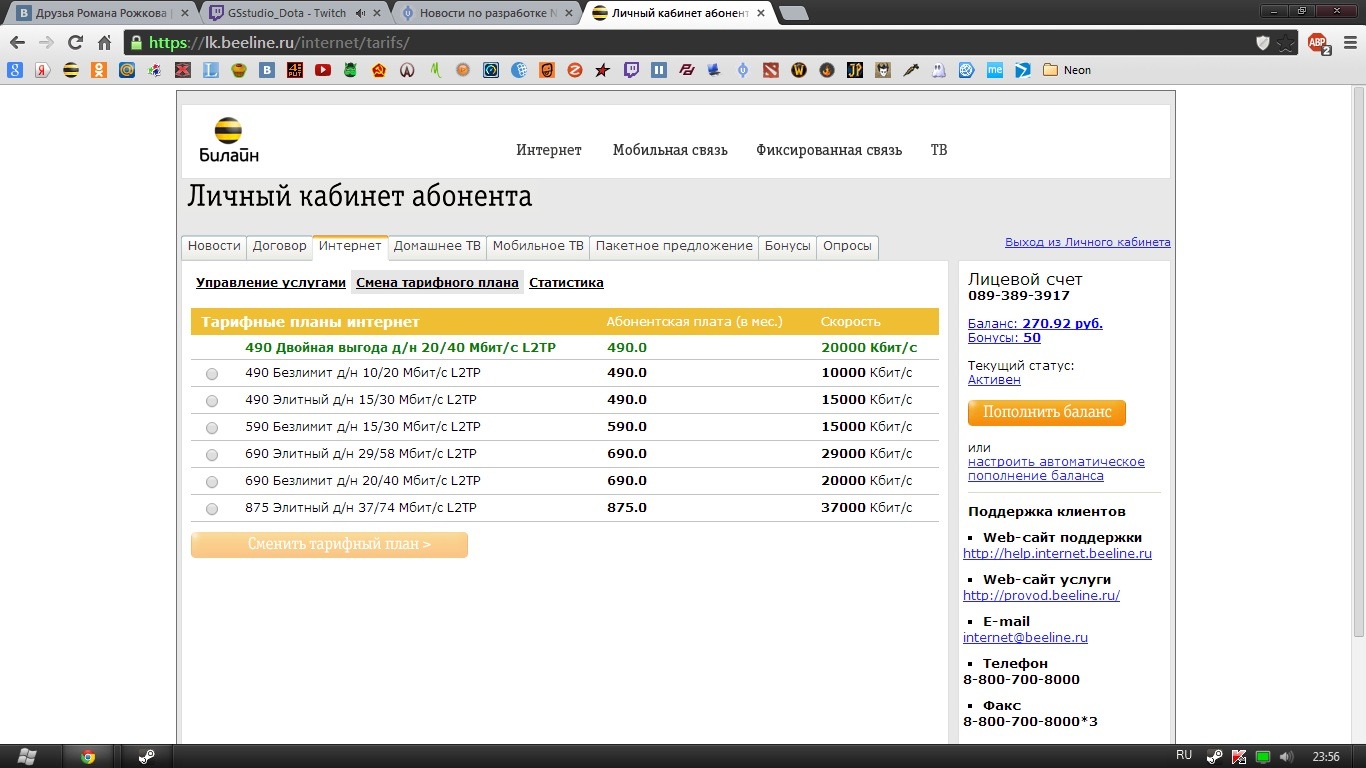1366x768 pixels.
Task: Open the provod.beeline.ru link
Action: pos(1041,596)
